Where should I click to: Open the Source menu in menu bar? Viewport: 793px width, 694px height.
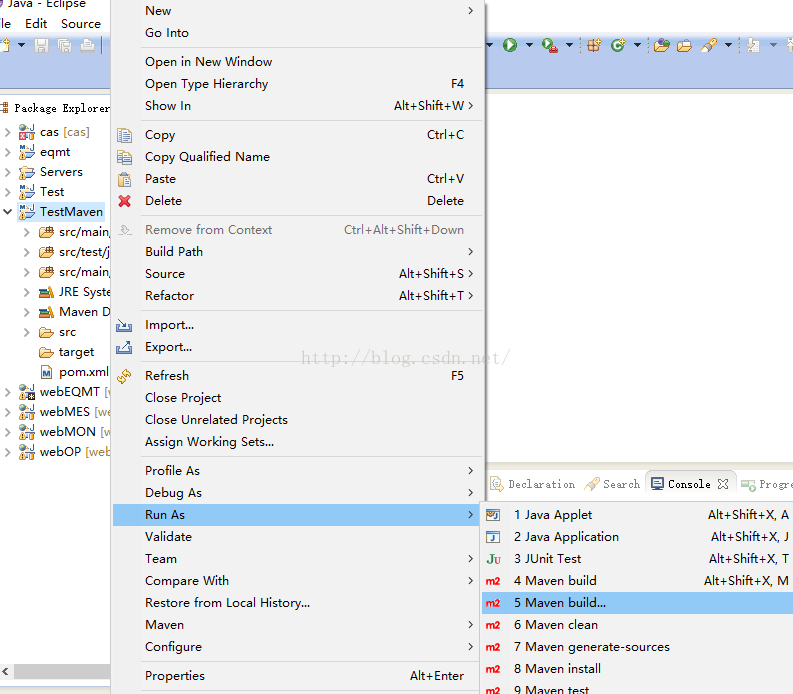coord(81,24)
